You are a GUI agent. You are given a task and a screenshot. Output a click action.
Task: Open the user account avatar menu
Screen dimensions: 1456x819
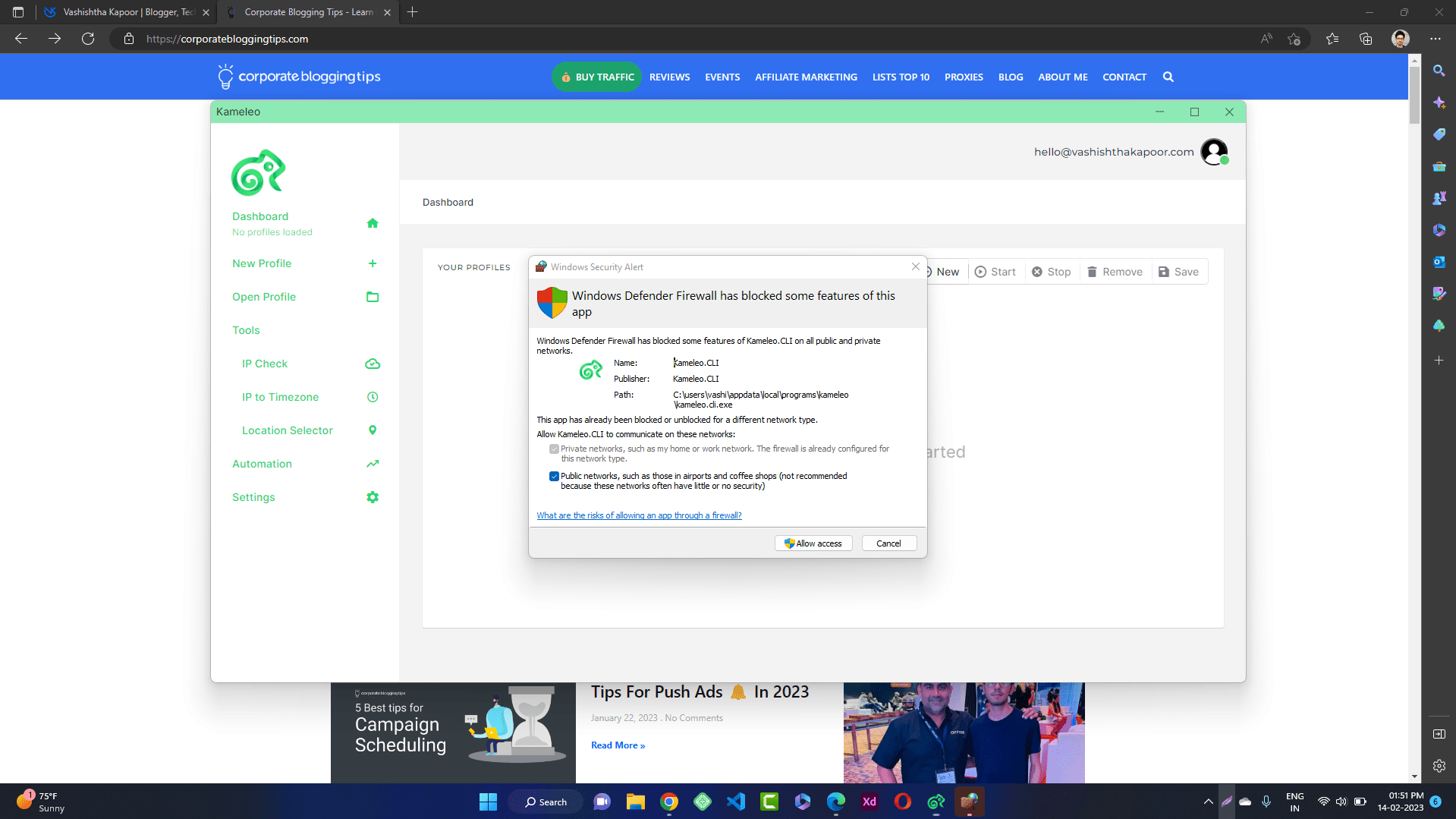click(x=1214, y=152)
